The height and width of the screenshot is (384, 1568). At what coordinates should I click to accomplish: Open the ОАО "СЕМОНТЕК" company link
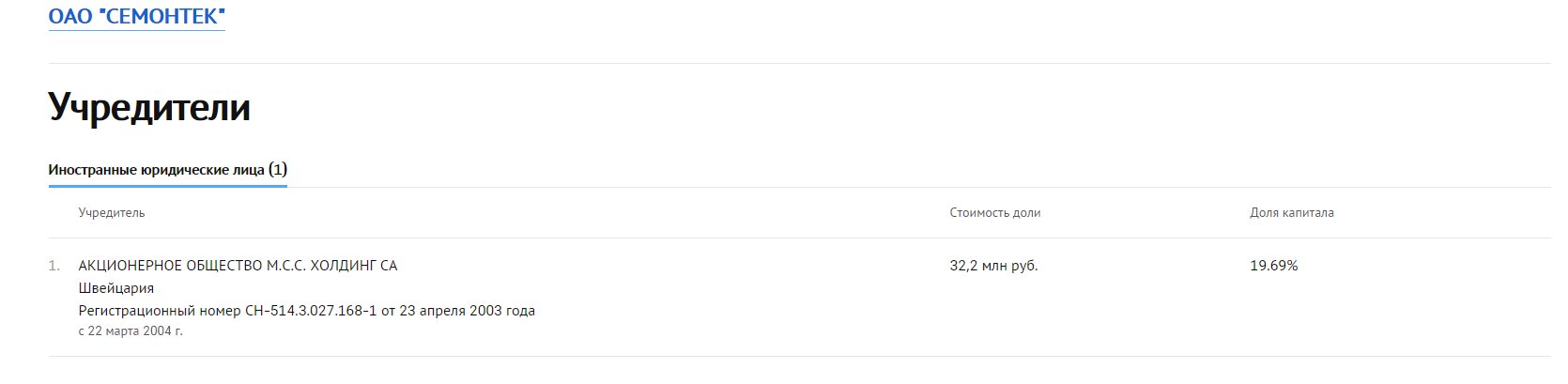click(x=136, y=16)
